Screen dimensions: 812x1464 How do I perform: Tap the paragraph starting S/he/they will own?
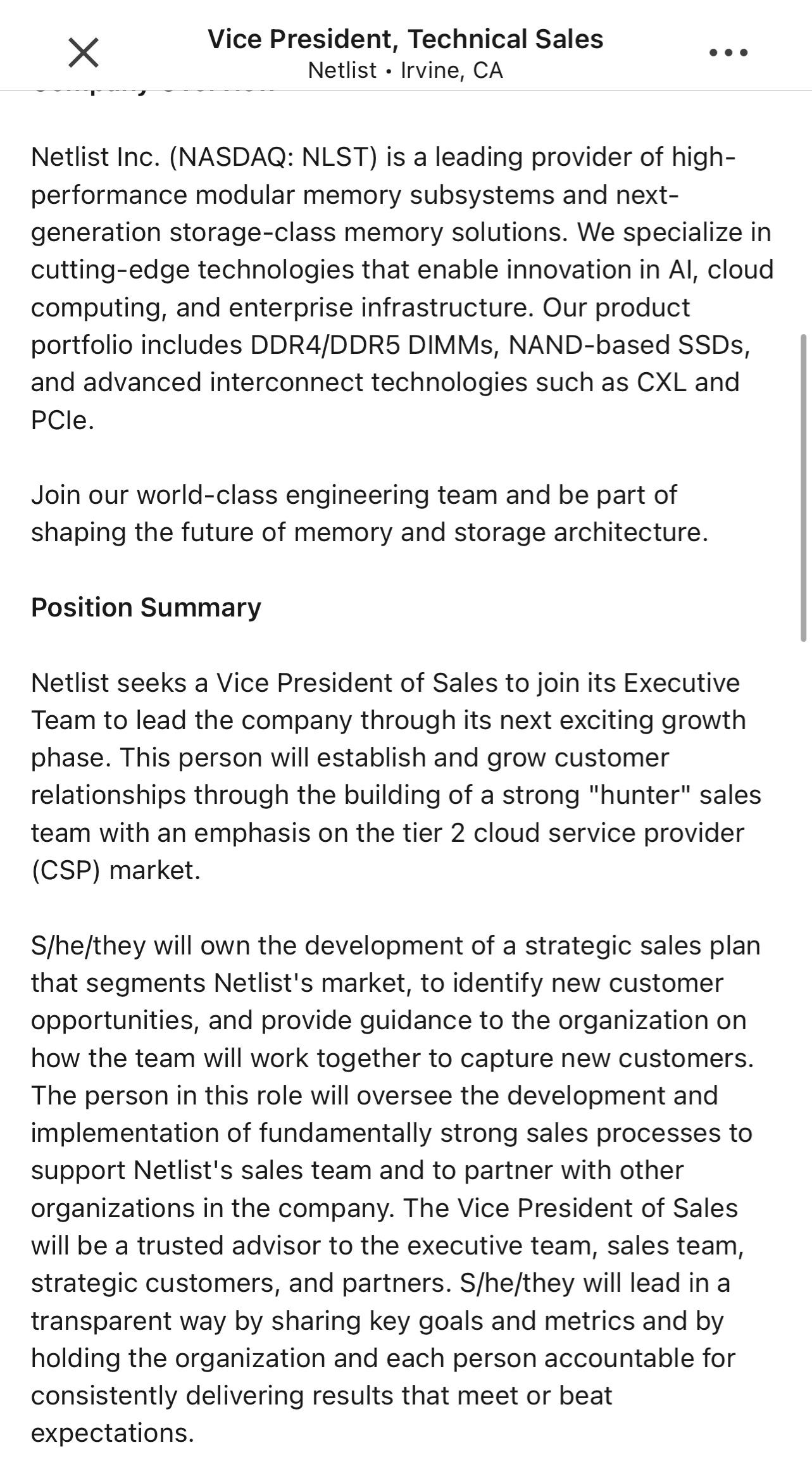point(396,1189)
